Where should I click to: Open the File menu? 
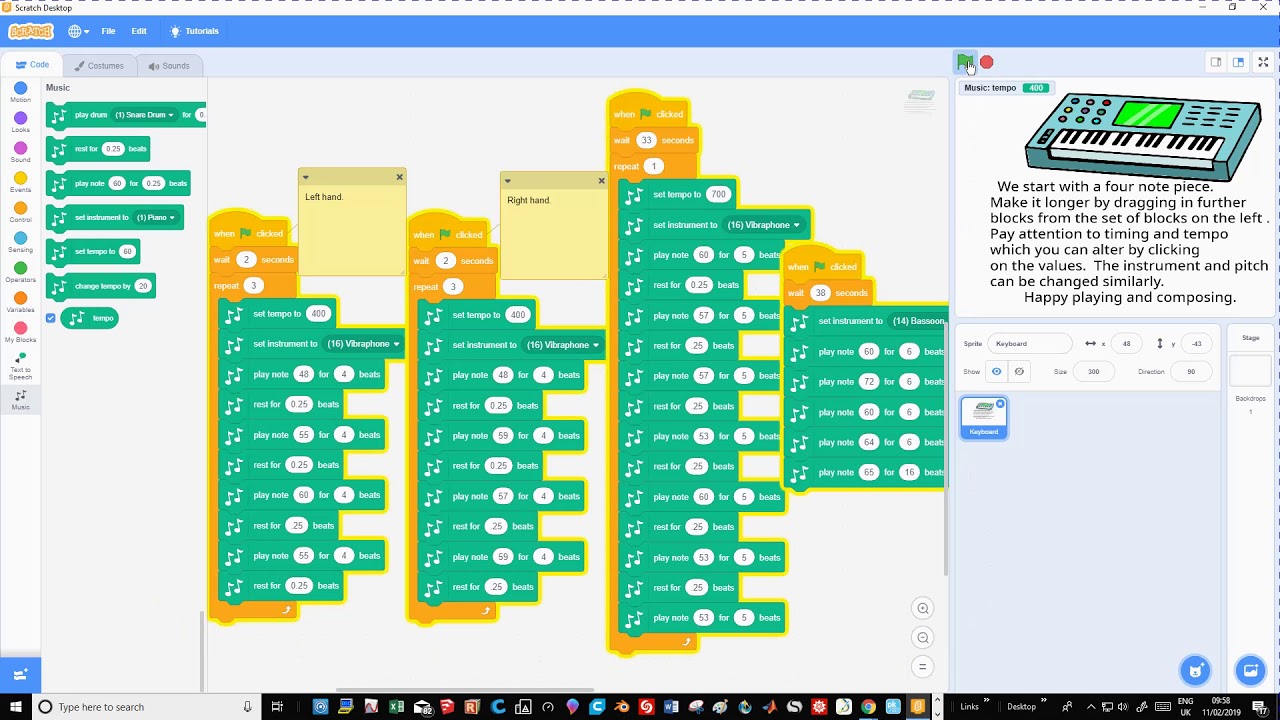108,31
